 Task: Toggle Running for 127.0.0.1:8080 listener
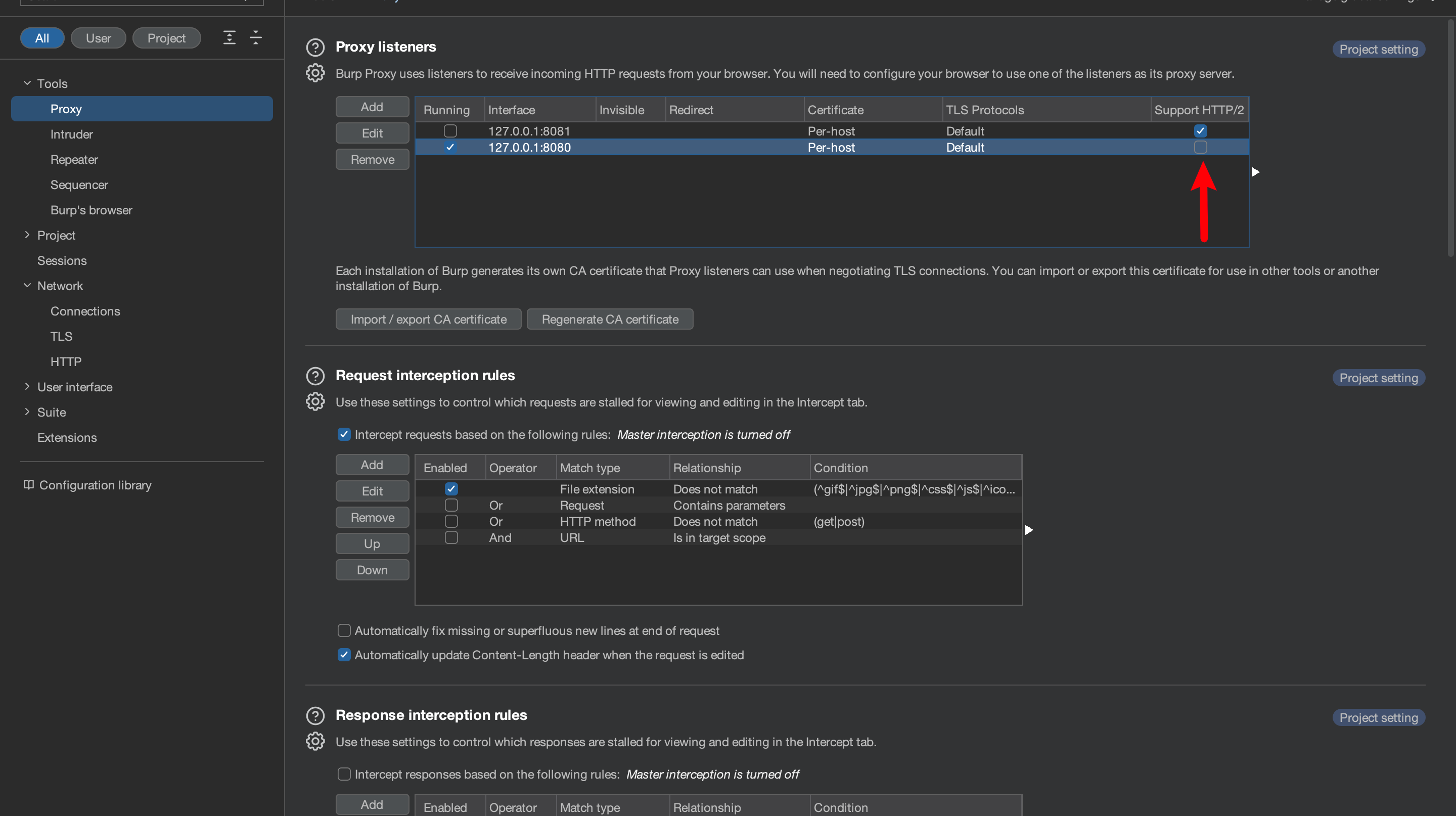pyautogui.click(x=450, y=148)
